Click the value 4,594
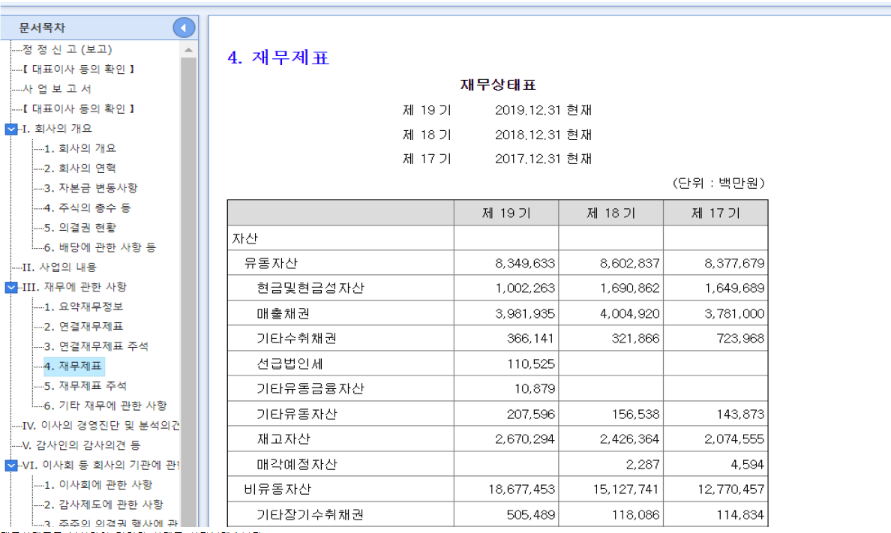 coord(747,464)
